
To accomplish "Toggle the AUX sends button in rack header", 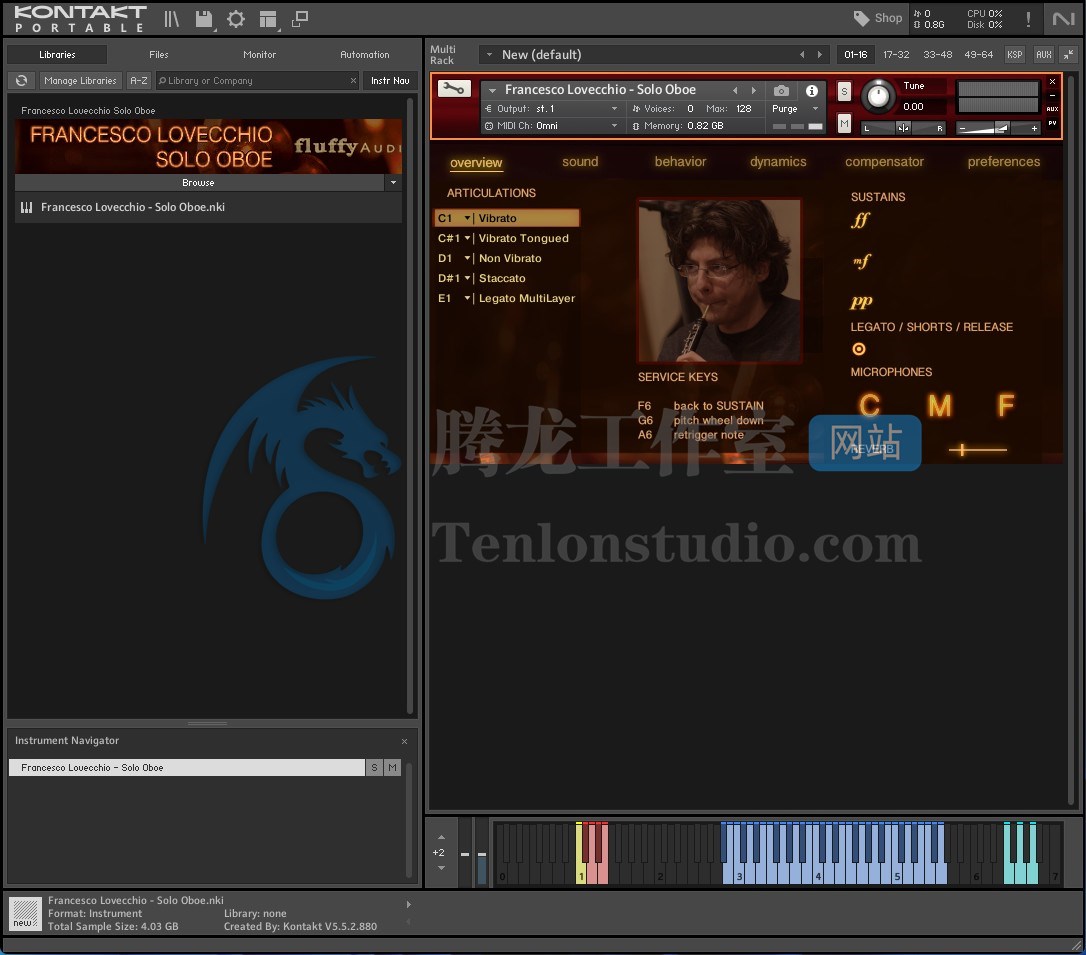I will (1044, 54).
